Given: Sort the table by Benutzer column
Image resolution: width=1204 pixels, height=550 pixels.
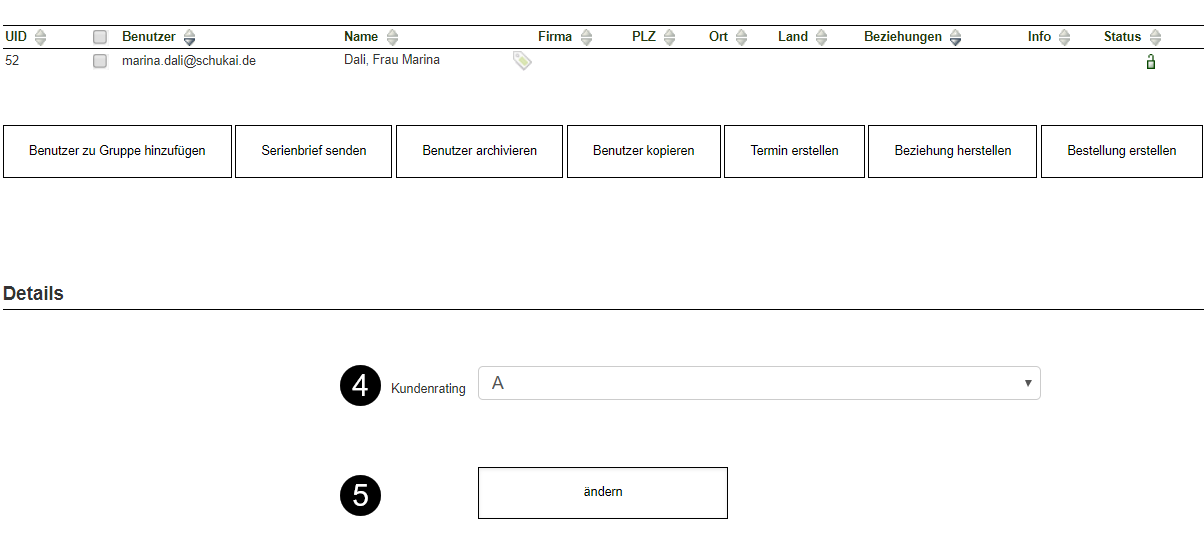Looking at the screenshot, I should (189, 37).
